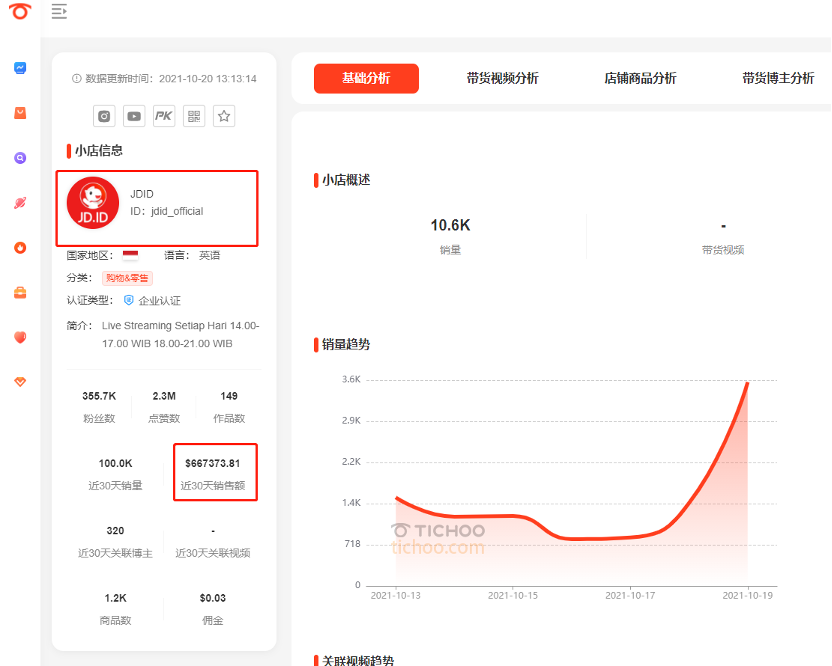Click the Instagram-style camera icon button
Image resolution: width=832 pixels, height=666 pixels.
tap(104, 116)
